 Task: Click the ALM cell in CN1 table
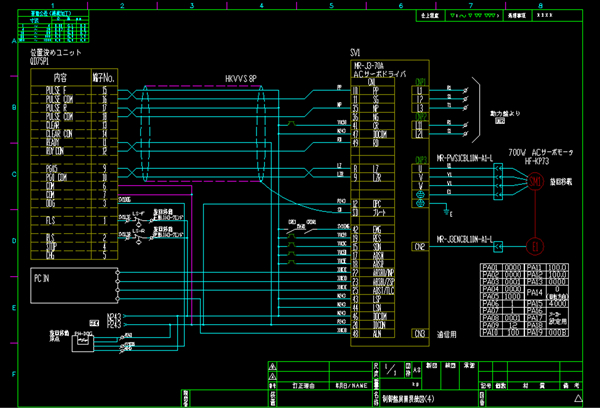point(377,334)
